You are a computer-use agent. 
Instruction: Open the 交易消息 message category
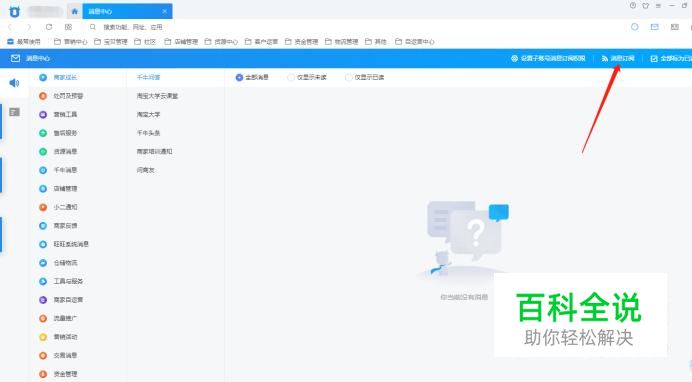65,355
